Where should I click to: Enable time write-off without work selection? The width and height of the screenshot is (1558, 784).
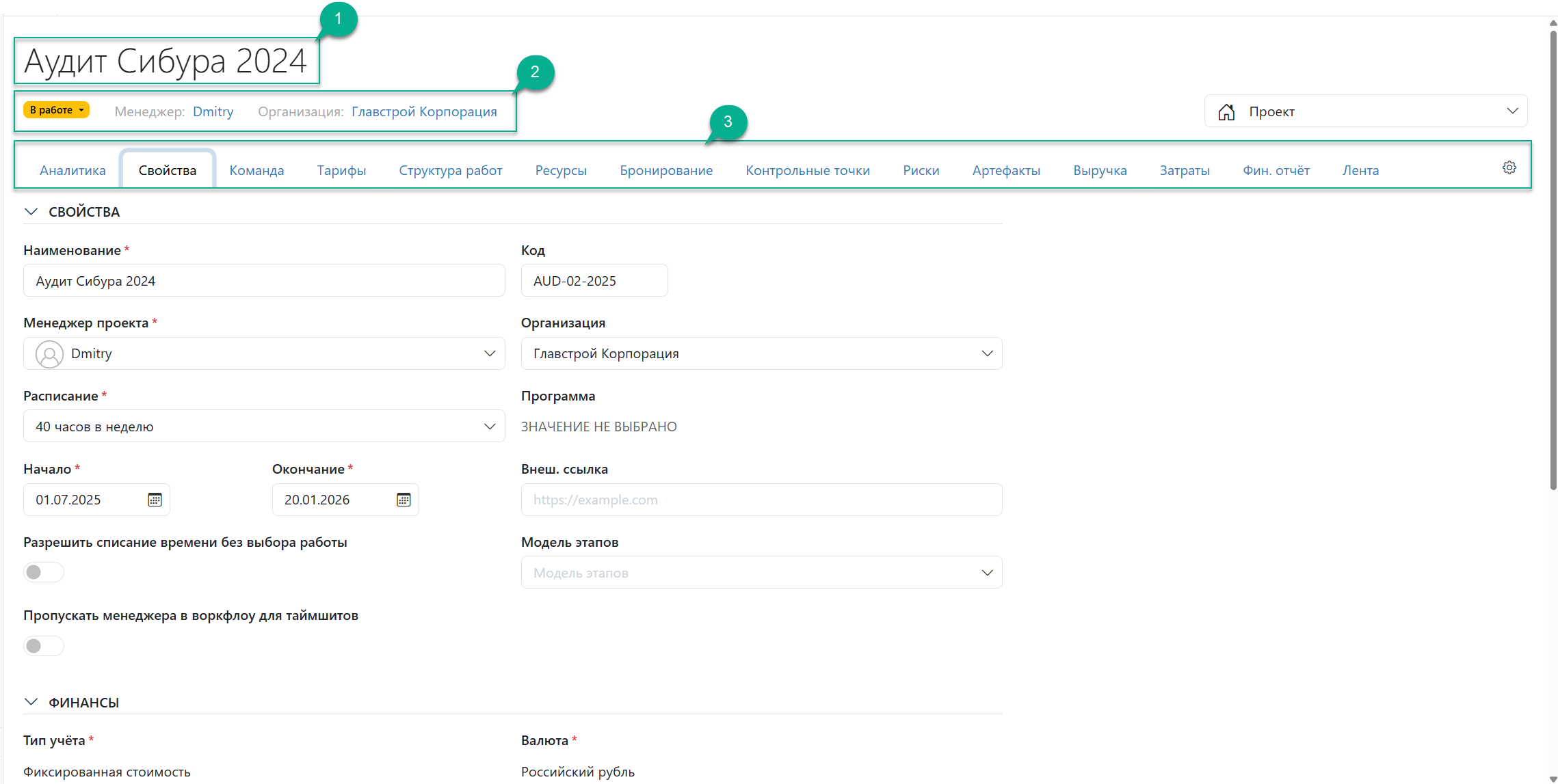43,572
